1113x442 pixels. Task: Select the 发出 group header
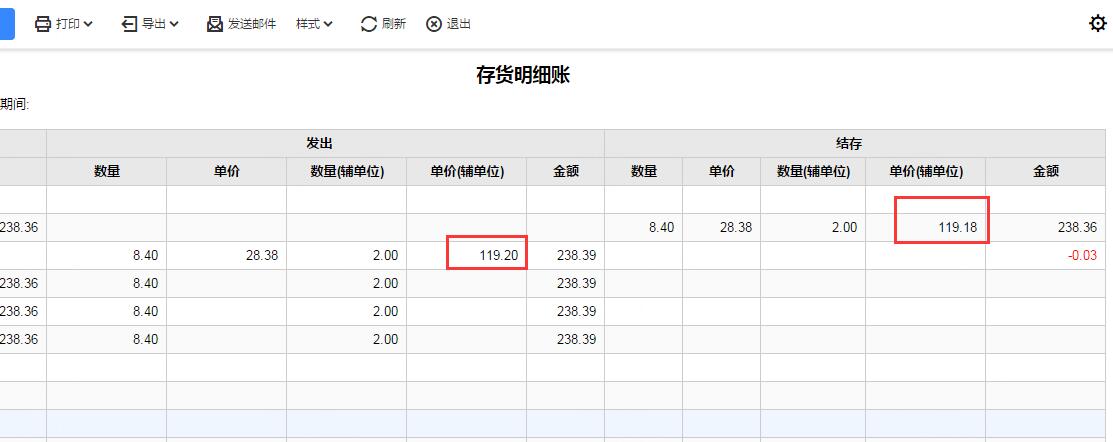point(326,143)
